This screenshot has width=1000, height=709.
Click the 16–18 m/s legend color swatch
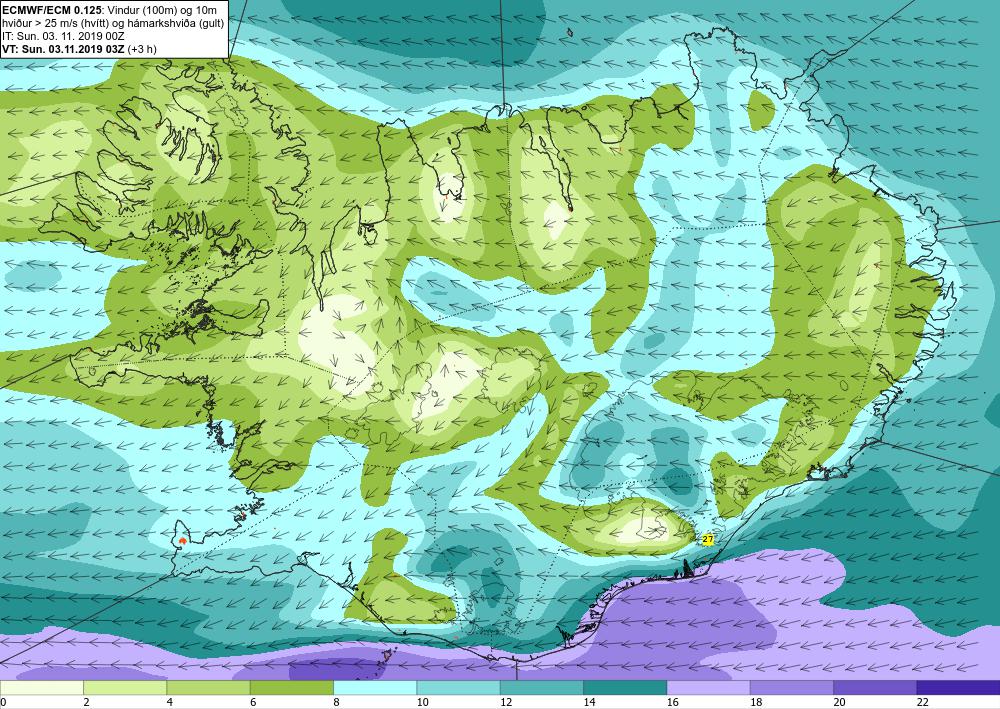(709, 687)
